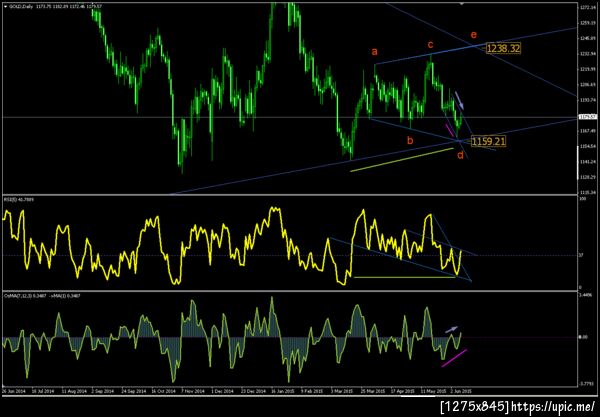This screenshot has height=417, width=600.
Task: Click the vertical scroll bar beside the price scale
Action: pyautogui.click(x=577, y=165)
